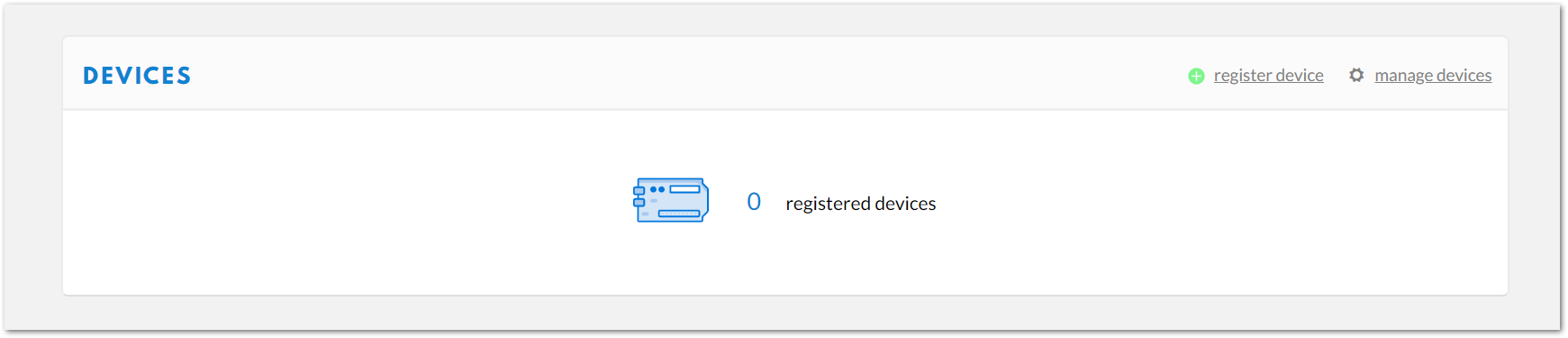Choose the settings cog in Devices header

pos(1356,76)
